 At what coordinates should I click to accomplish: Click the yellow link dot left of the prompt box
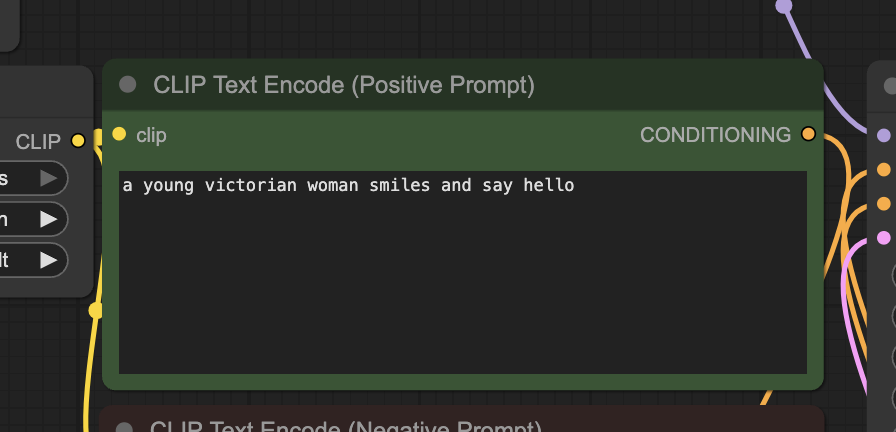coord(95,310)
